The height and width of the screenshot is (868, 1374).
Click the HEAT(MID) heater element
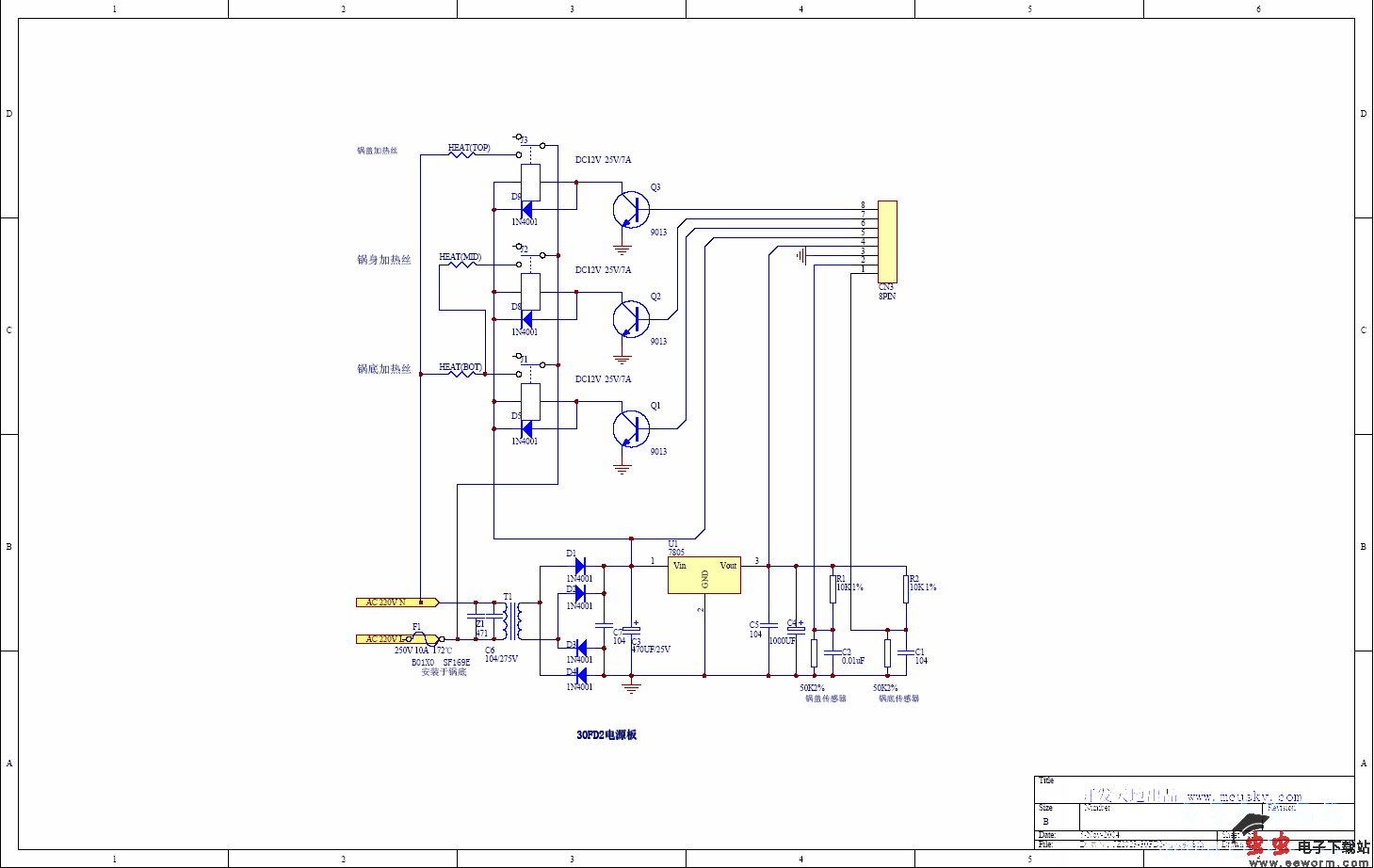click(461, 265)
